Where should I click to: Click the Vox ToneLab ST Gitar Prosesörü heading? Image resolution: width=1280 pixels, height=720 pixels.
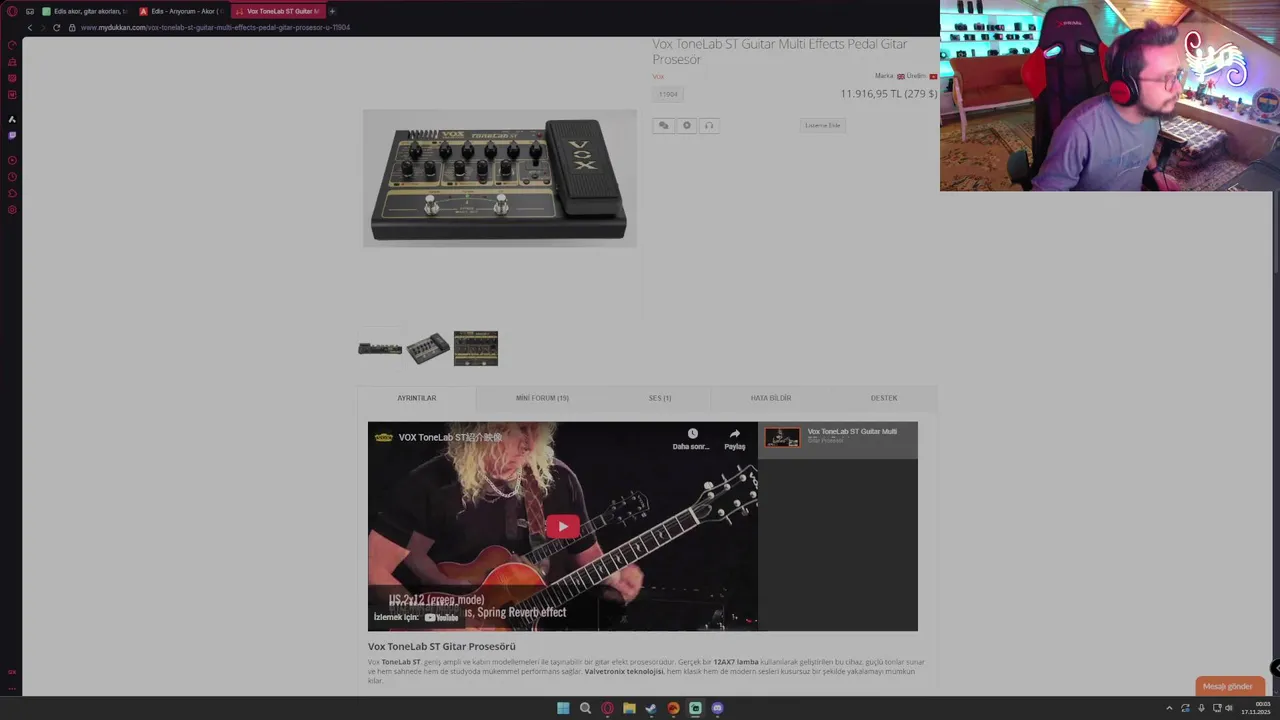tap(442, 646)
